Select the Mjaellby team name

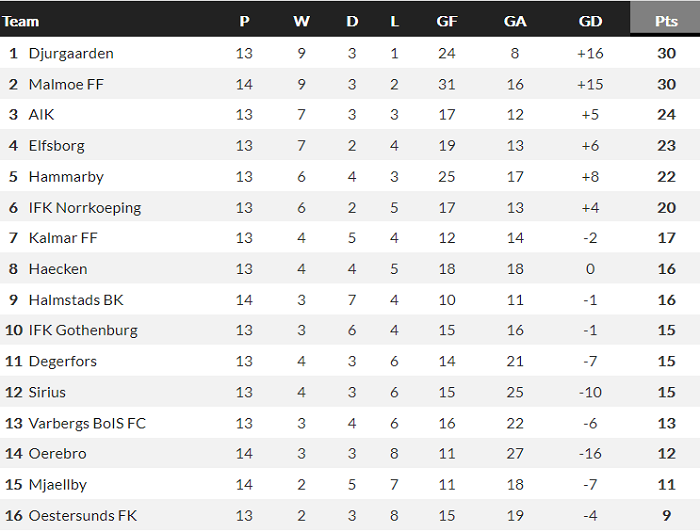[59, 485]
